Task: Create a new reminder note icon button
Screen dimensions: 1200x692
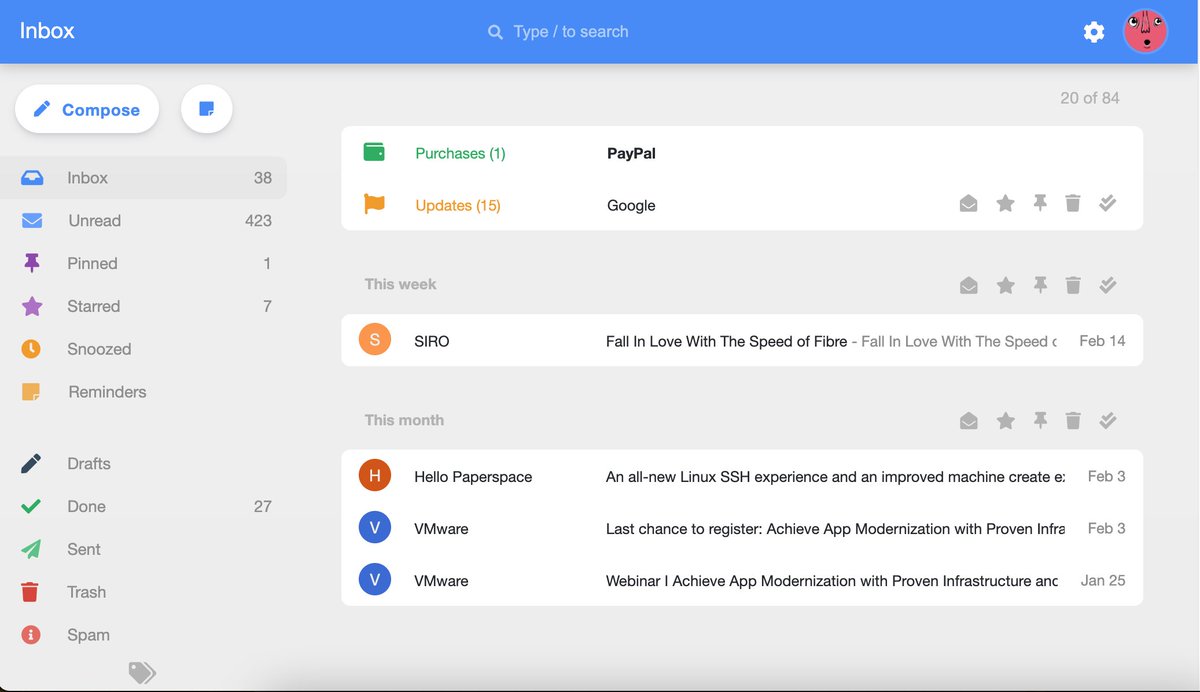Action: [207, 109]
